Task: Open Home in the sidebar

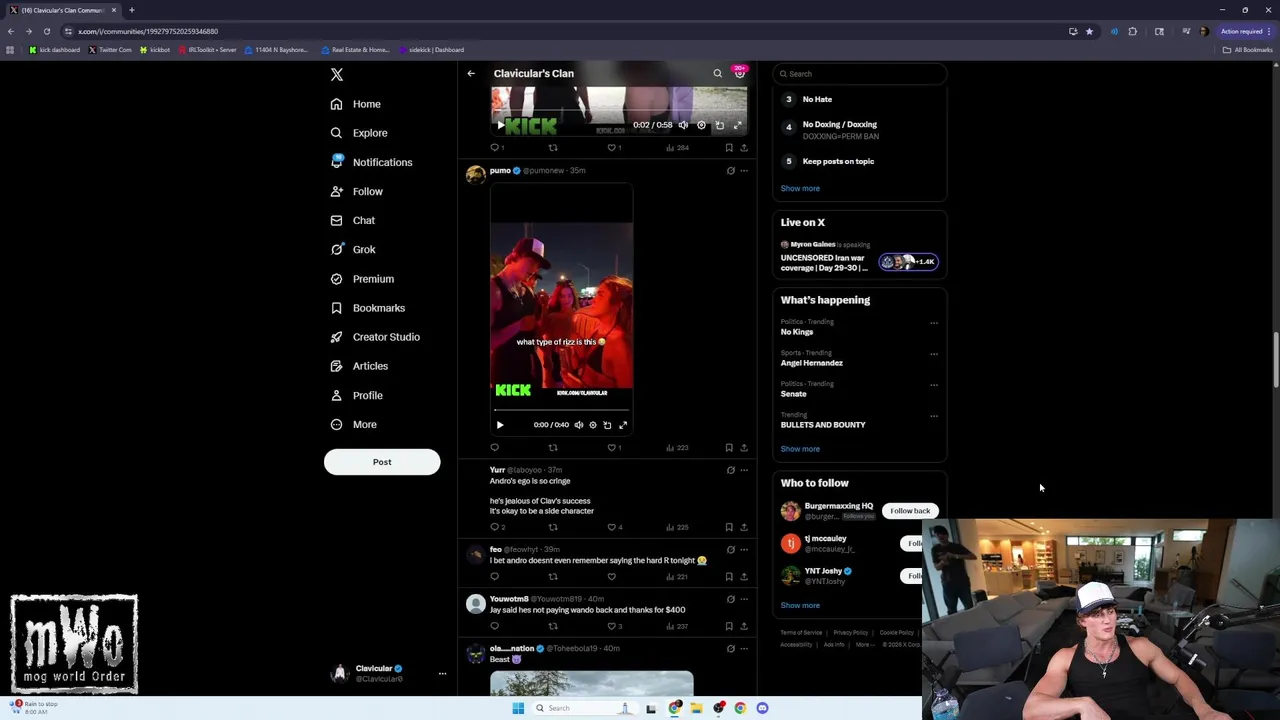Action: coord(355,104)
